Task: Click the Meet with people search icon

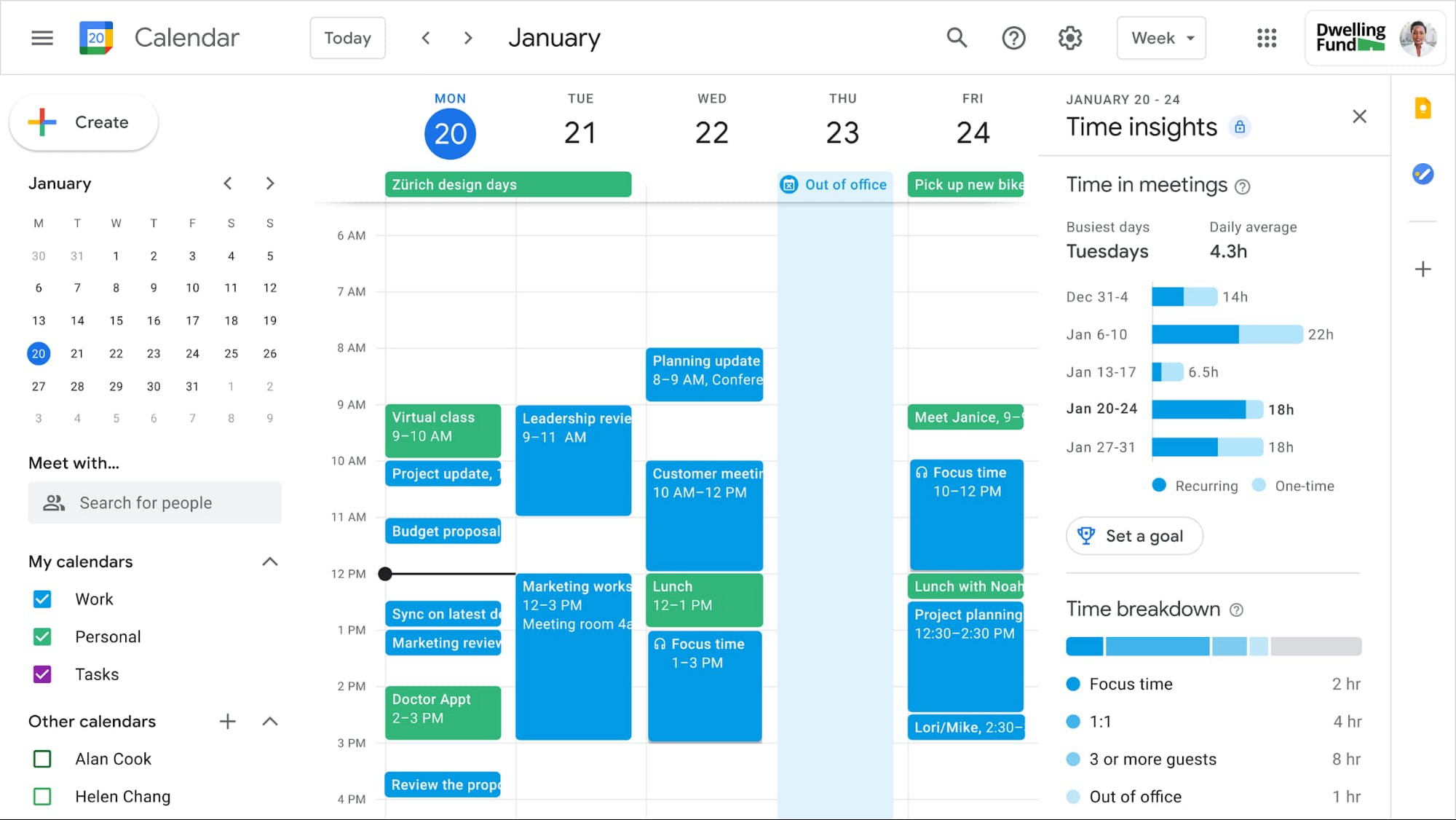Action: click(x=54, y=502)
